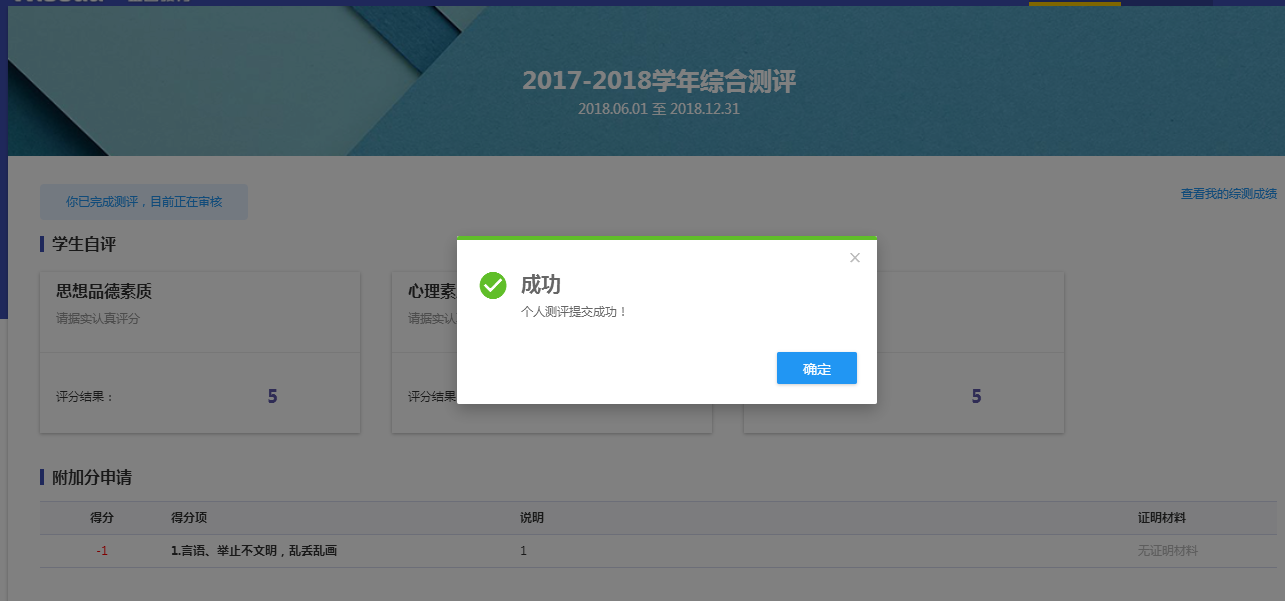1285x601 pixels.
Task: Click the score 5 in the rightmost card
Action: [x=976, y=396]
